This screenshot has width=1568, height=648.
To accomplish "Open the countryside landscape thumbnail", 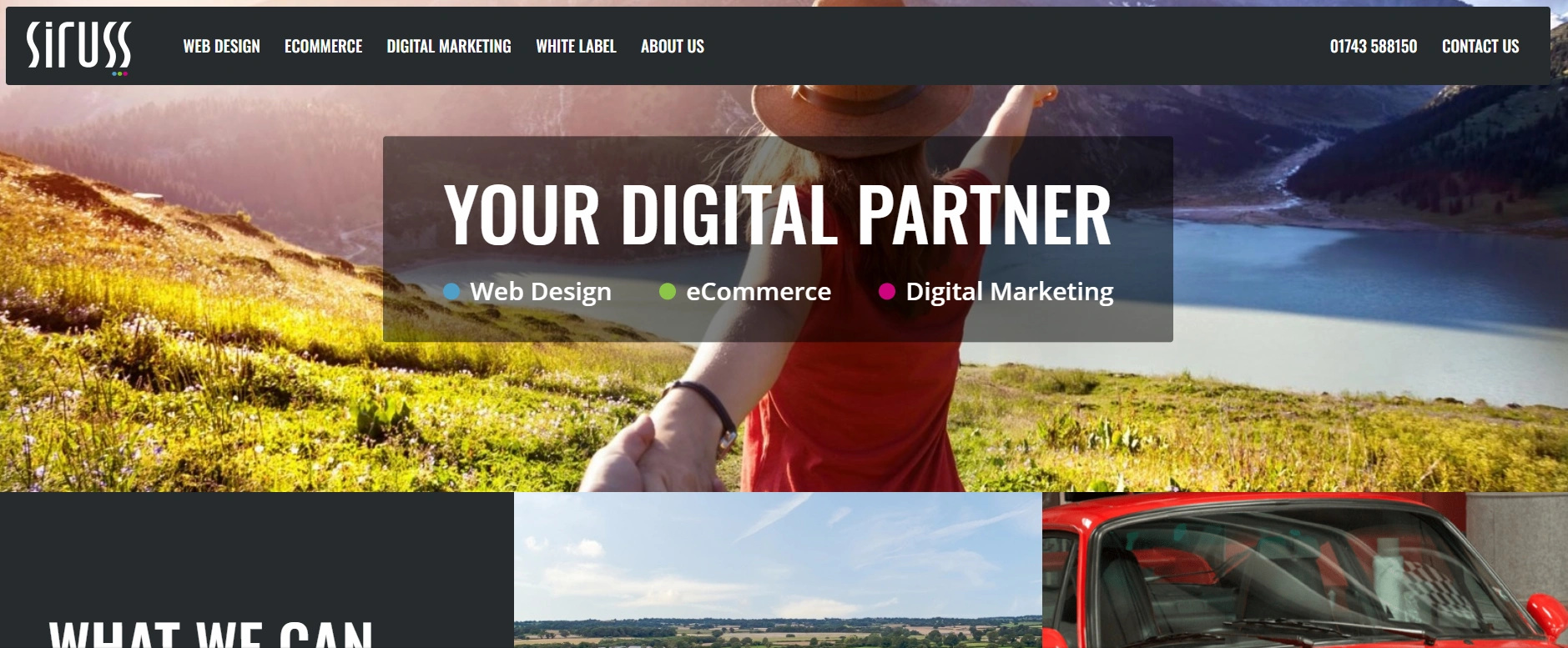I will (x=778, y=570).
